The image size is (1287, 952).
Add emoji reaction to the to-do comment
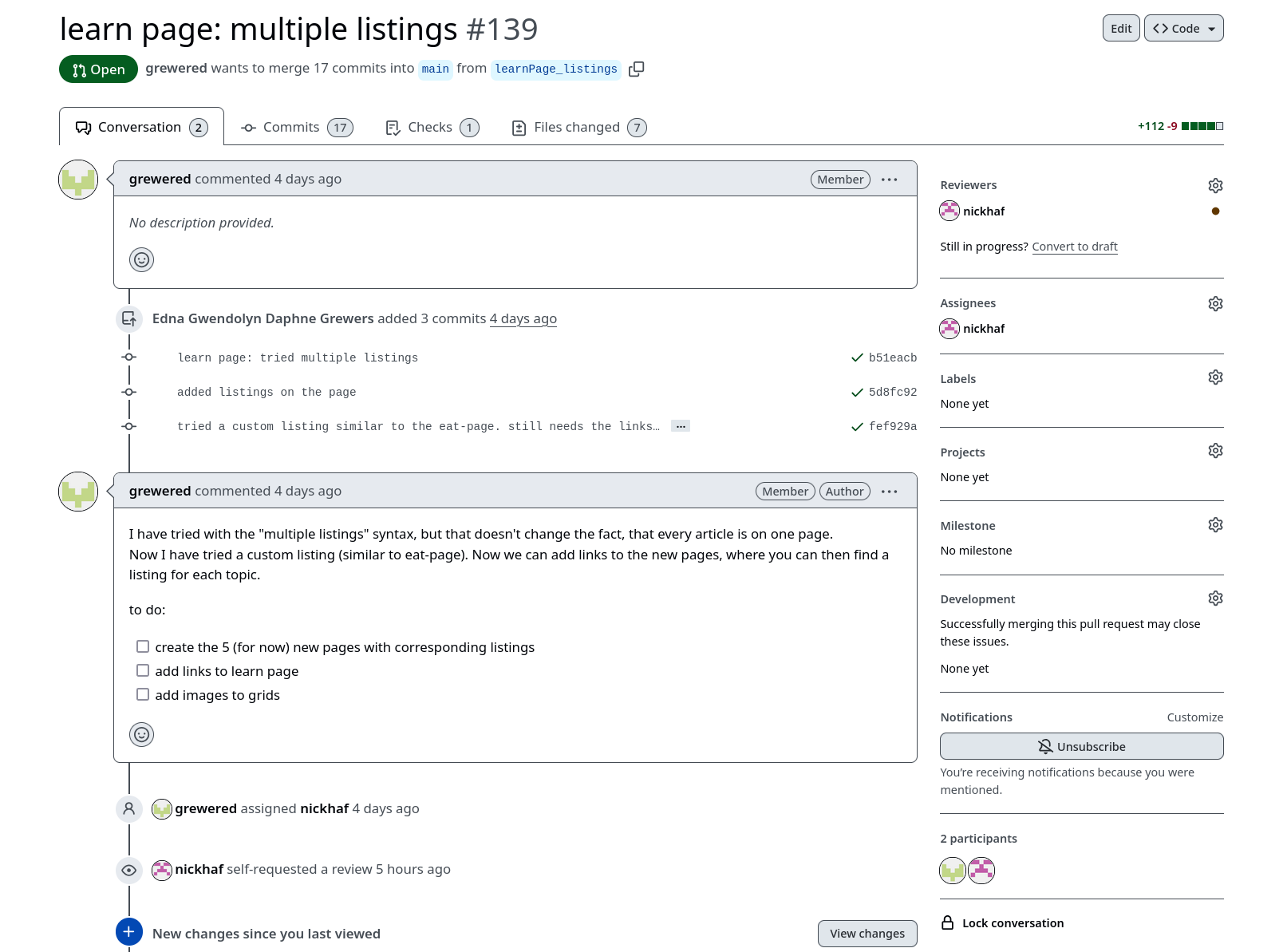[x=141, y=735]
